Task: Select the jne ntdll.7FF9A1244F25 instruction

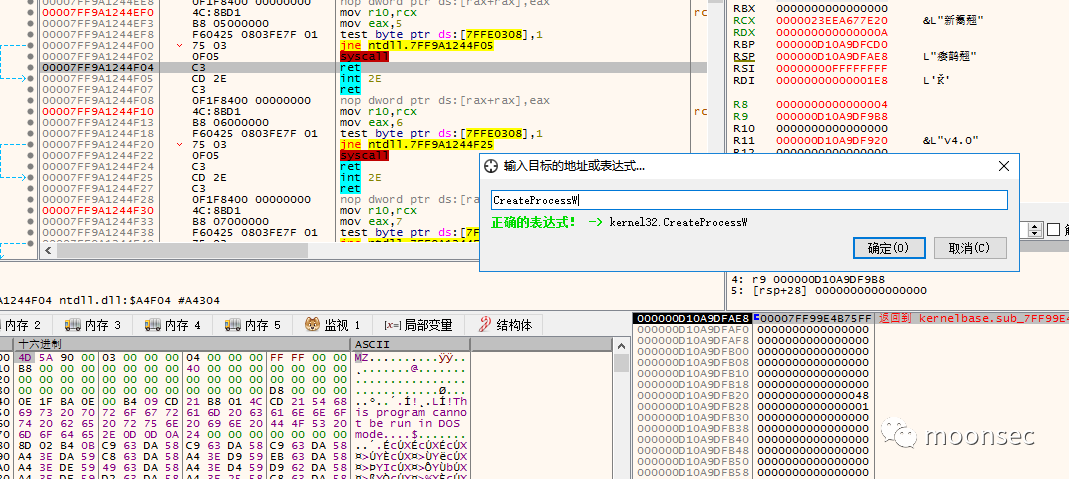Action: 416,144
